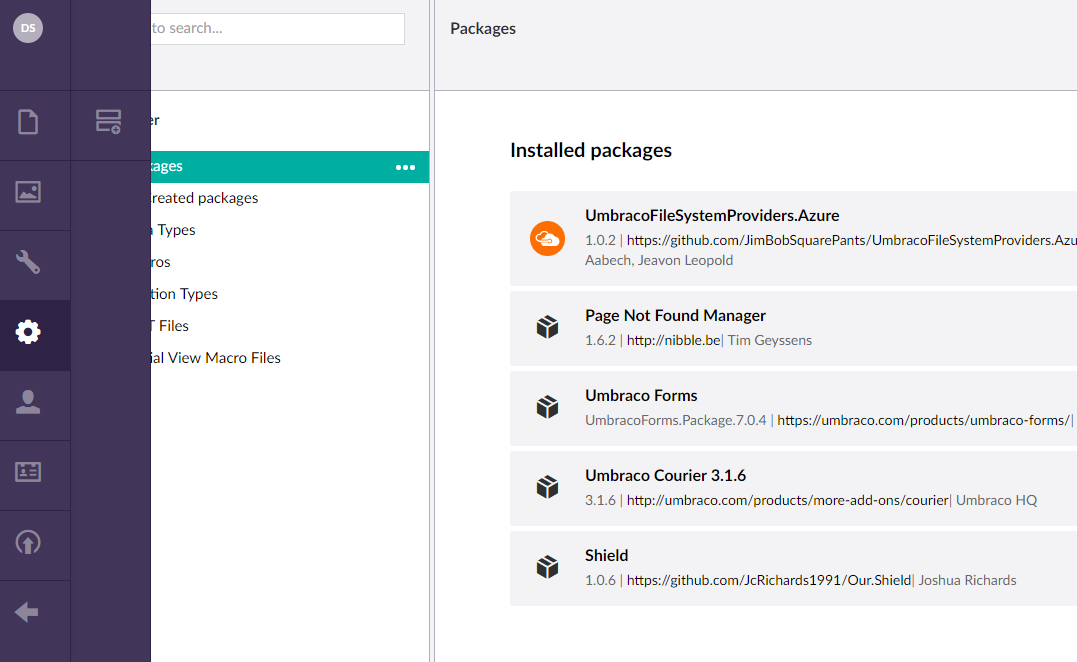Open the Forms section icon
The image size is (1077, 662).
click(109, 122)
